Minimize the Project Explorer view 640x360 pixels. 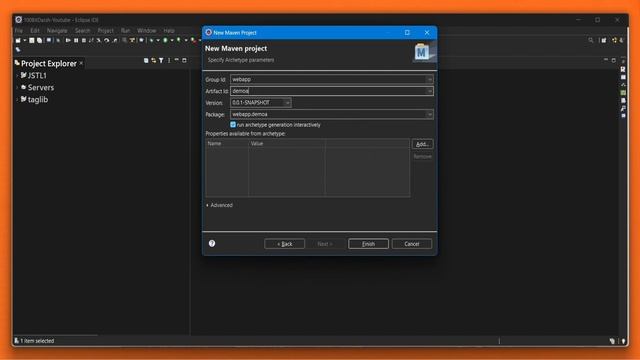(x=177, y=60)
